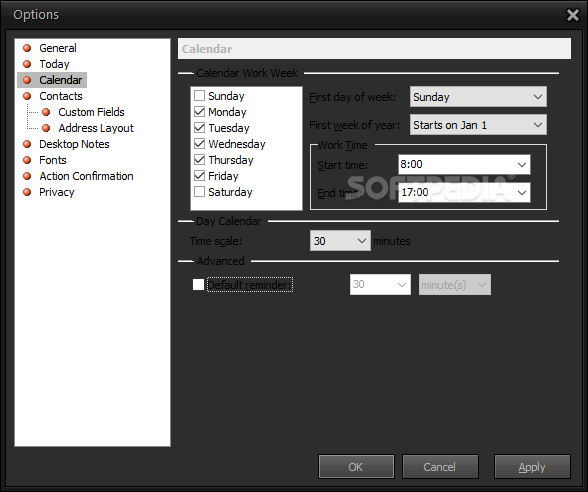588x492 pixels.
Task: Click the Apply button
Action: [532, 467]
